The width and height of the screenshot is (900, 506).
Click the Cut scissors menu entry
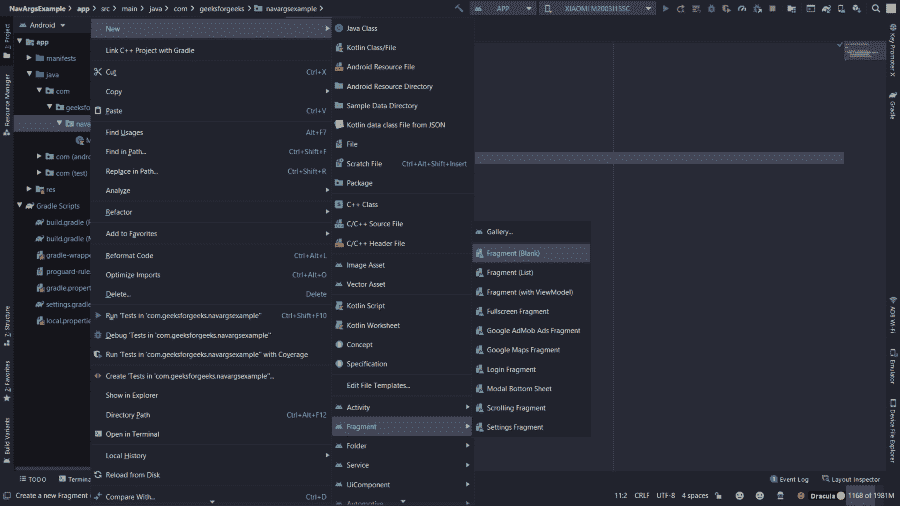[x=111, y=72]
